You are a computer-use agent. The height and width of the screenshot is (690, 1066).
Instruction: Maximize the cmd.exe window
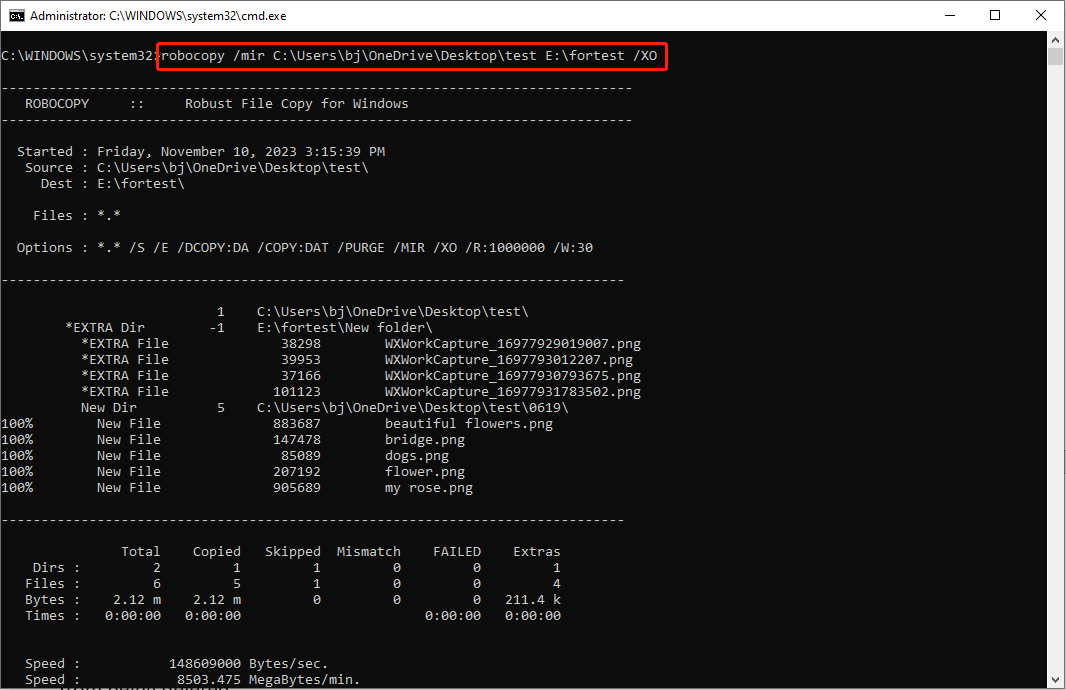click(995, 16)
